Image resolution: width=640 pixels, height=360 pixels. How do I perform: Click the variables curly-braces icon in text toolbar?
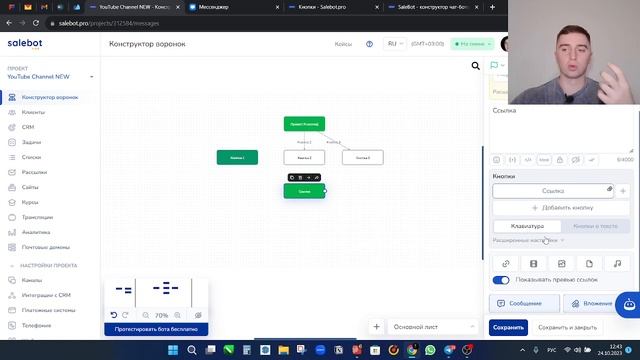(512, 160)
